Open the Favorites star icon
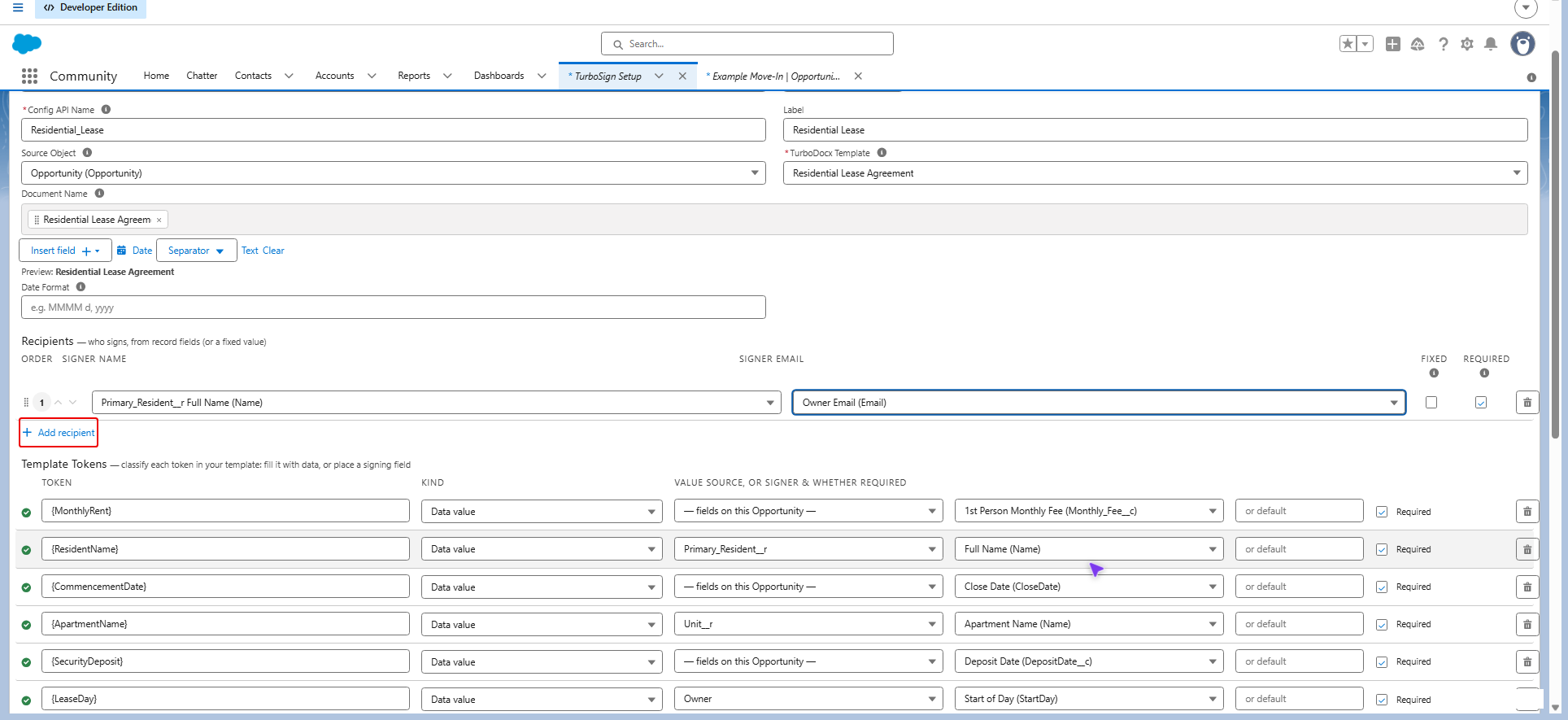 click(1348, 44)
